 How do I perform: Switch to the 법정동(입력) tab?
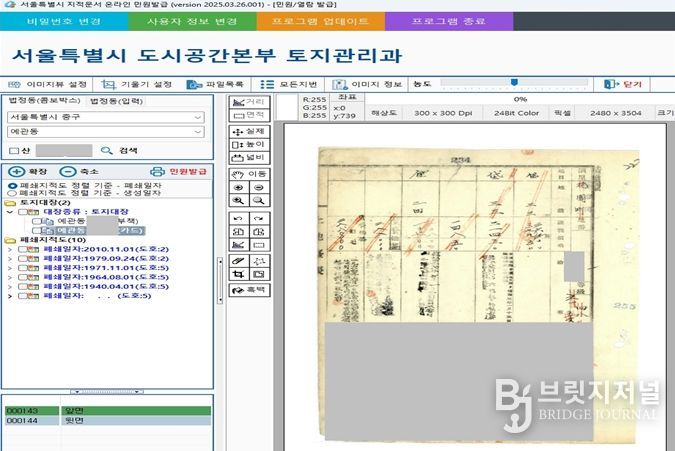116,101
